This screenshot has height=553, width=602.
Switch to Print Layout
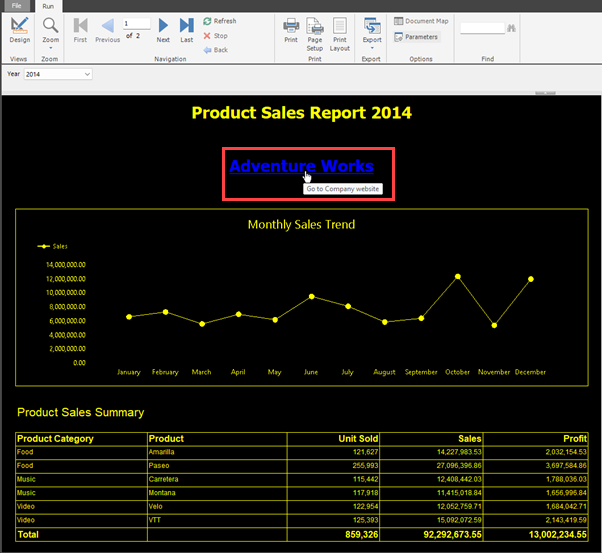point(340,35)
